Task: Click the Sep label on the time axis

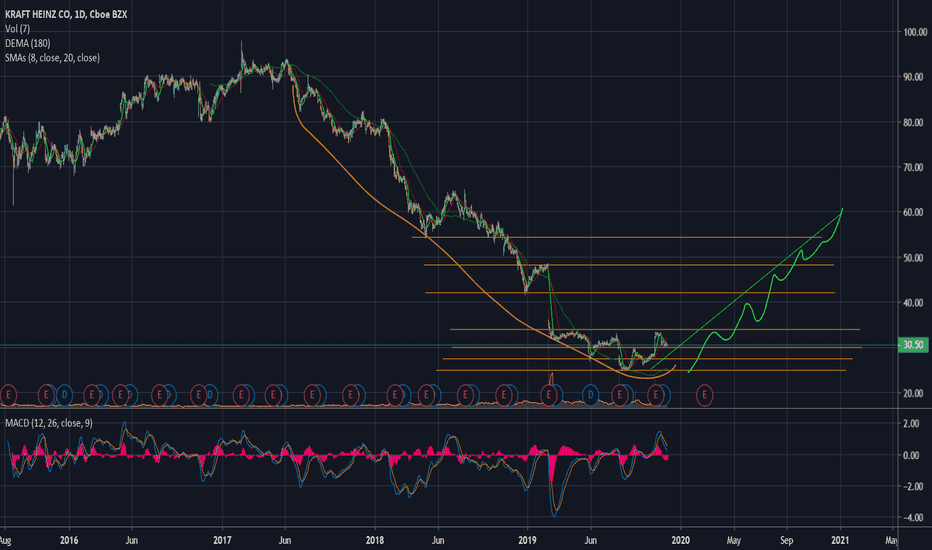Action: click(786, 540)
